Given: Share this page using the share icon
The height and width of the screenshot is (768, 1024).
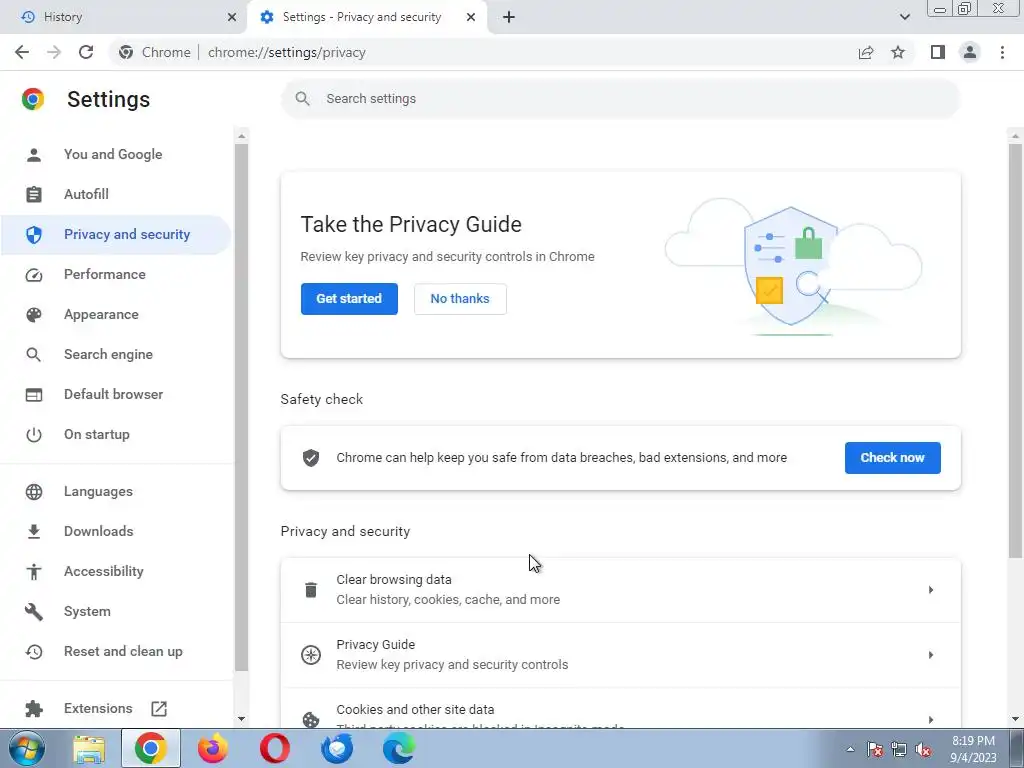Looking at the screenshot, I should pyautogui.click(x=866, y=52).
